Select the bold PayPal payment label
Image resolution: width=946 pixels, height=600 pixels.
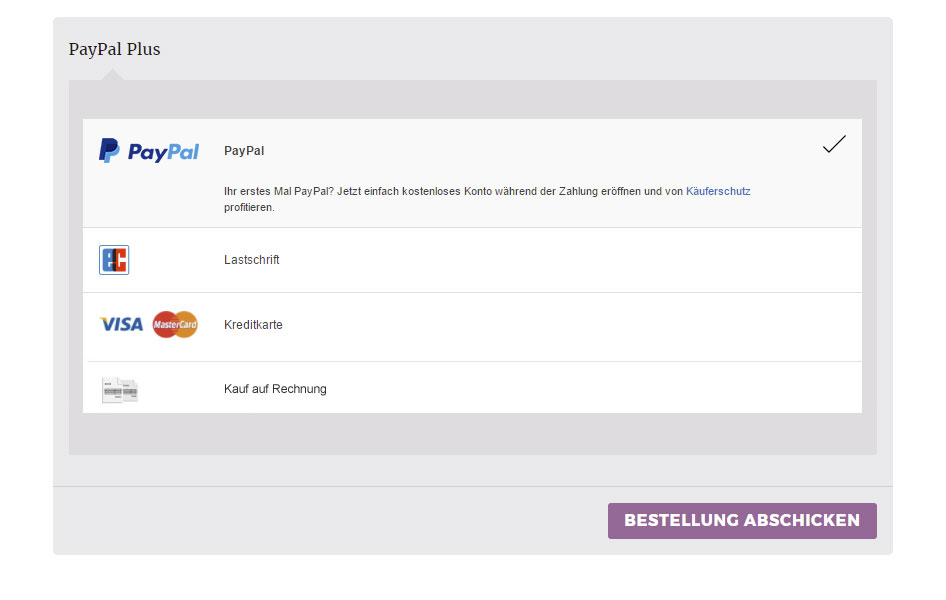pos(244,151)
